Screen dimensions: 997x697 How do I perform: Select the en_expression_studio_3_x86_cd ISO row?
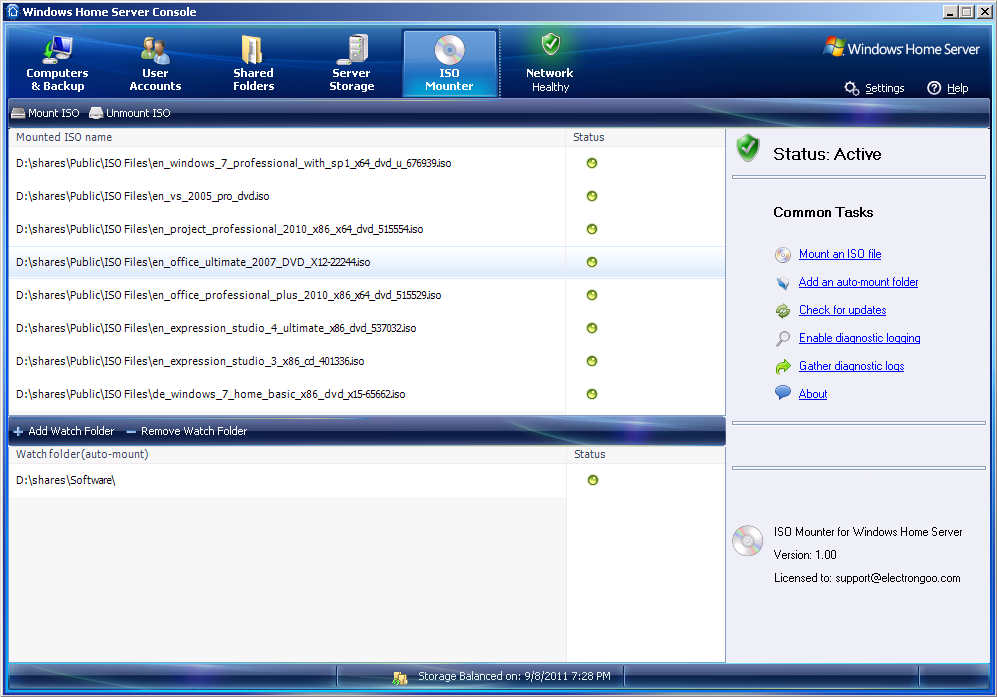coord(366,361)
